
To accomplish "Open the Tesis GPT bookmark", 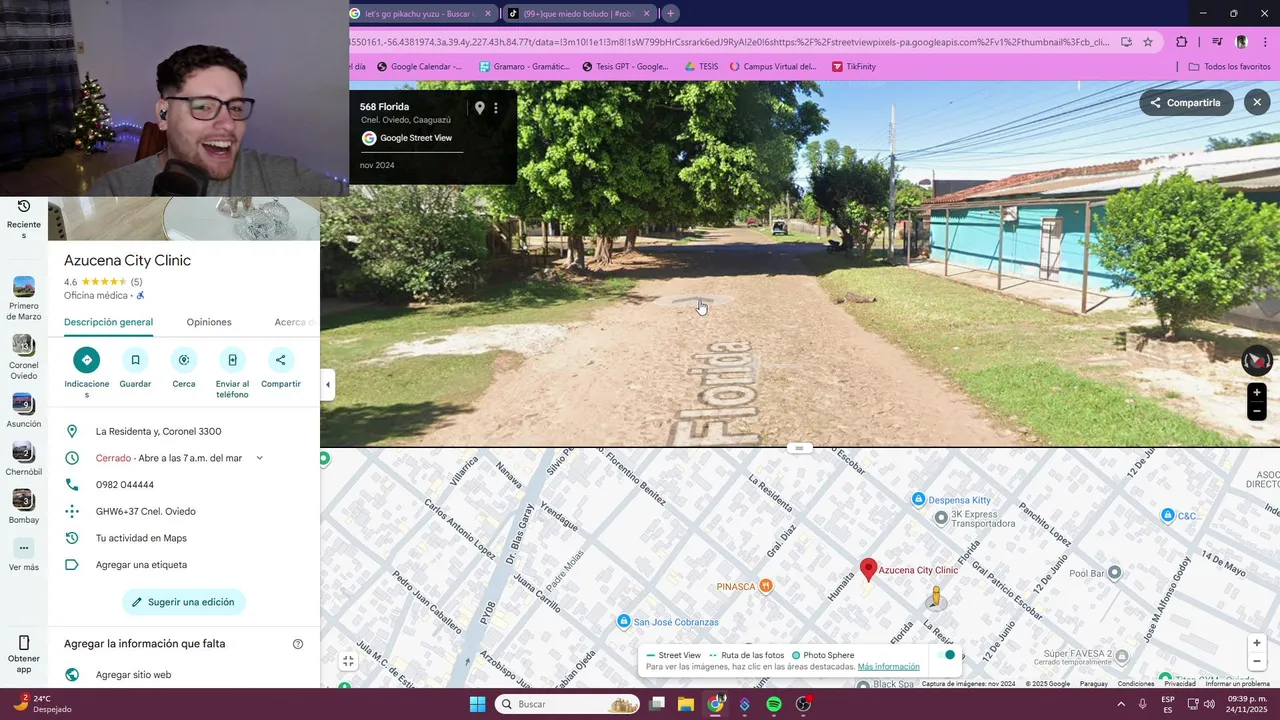I will (x=625, y=67).
